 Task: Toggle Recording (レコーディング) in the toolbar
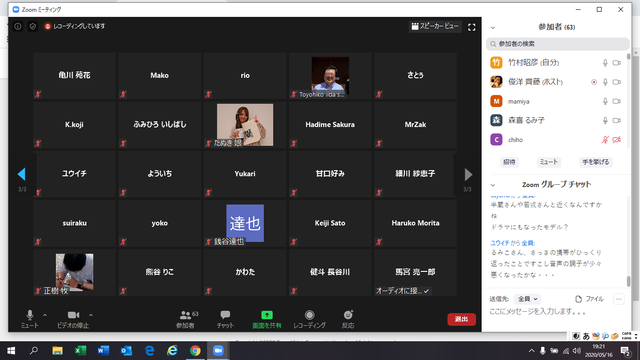[309, 319]
